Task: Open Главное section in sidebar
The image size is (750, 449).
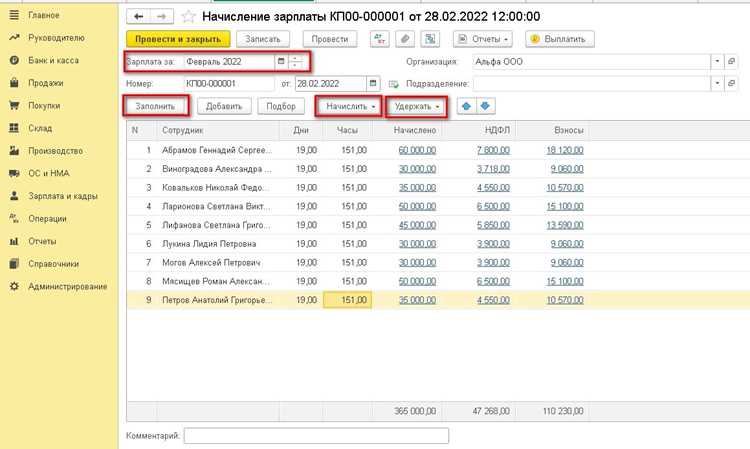Action: tap(44, 15)
